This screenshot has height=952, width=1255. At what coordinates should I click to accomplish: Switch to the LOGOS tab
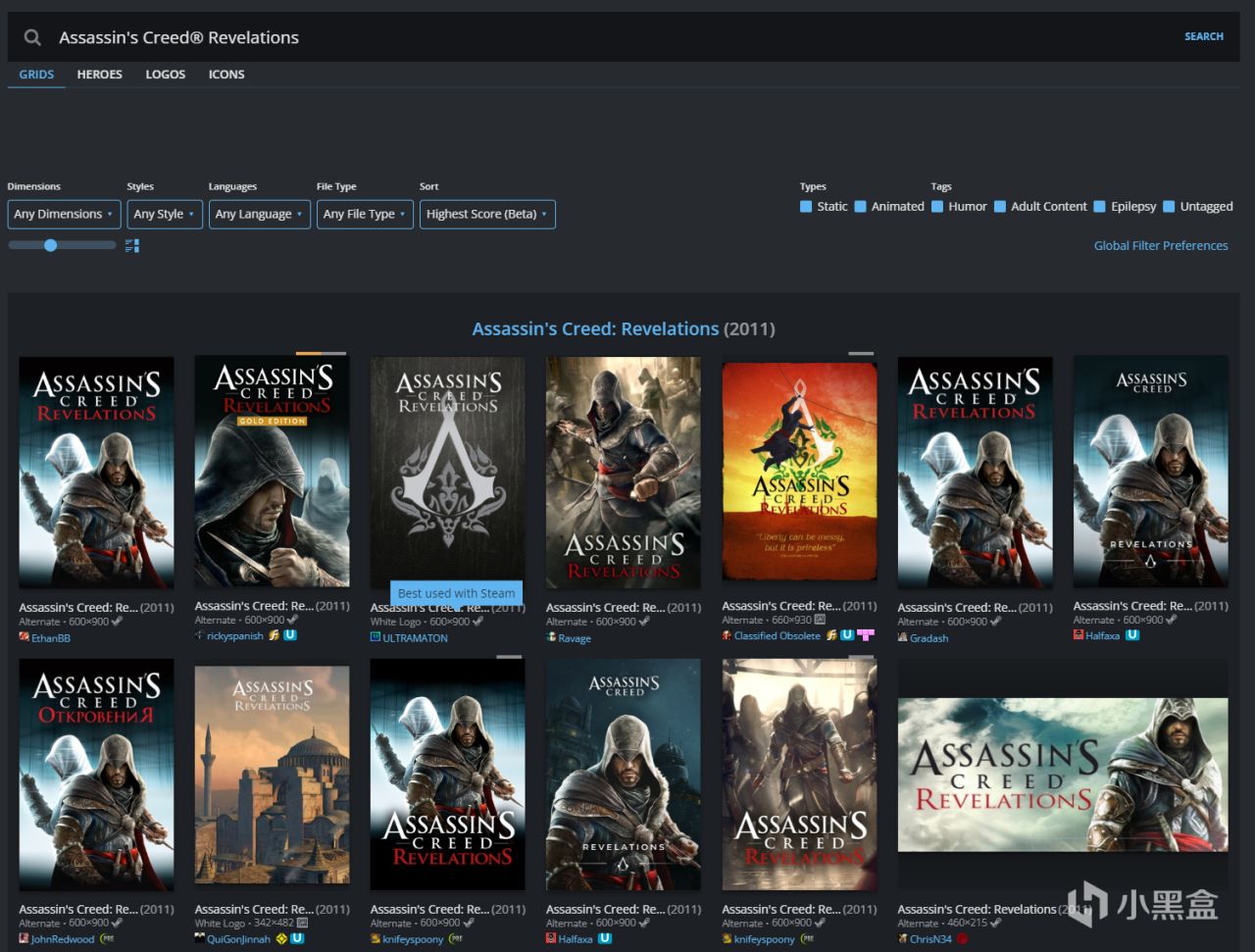click(x=165, y=75)
